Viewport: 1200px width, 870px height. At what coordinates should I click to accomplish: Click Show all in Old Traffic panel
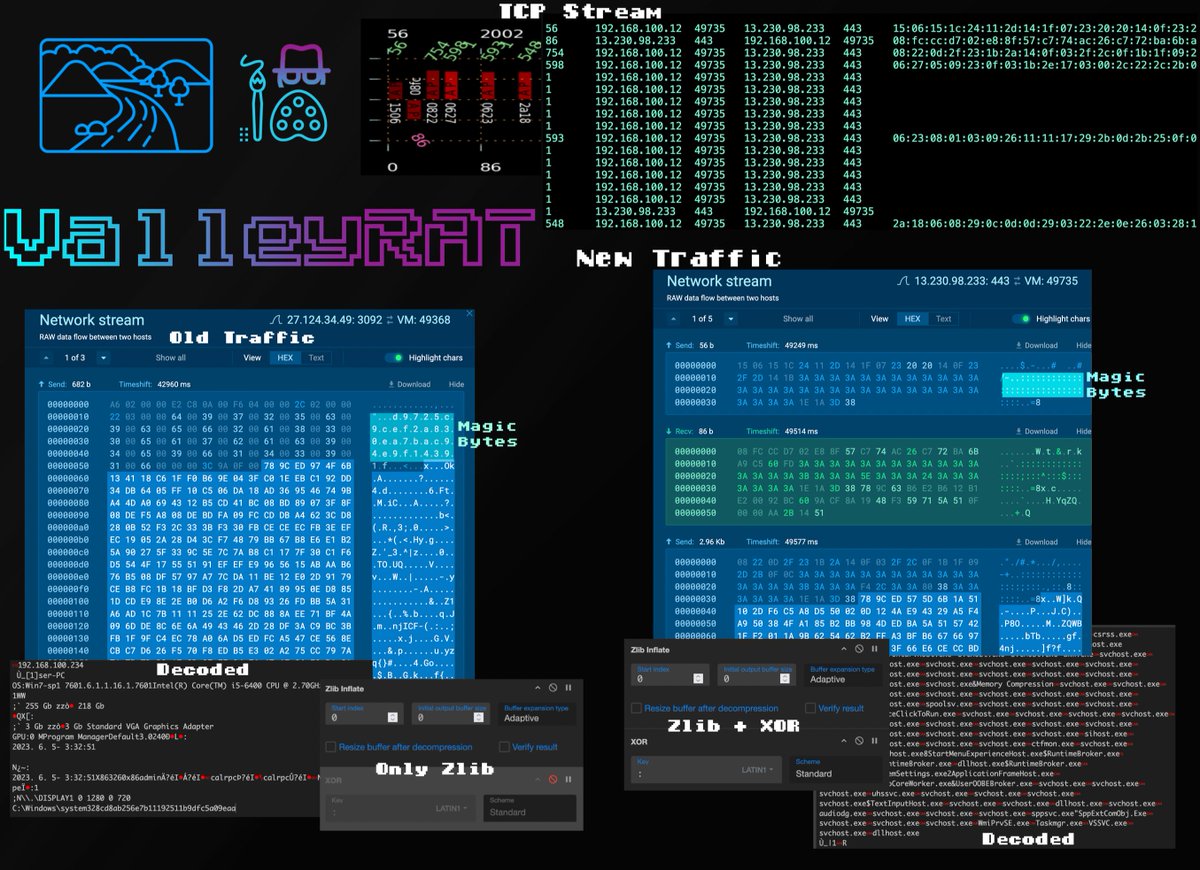click(x=170, y=358)
